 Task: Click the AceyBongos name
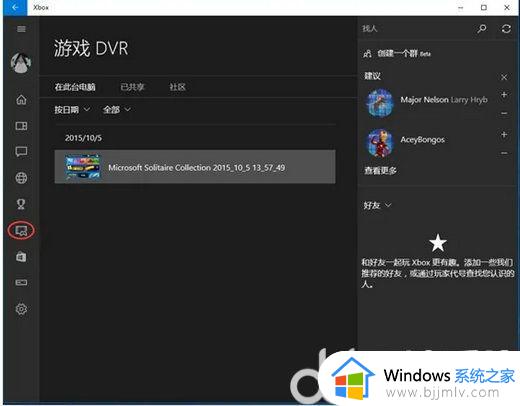click(x=422, y=140)
